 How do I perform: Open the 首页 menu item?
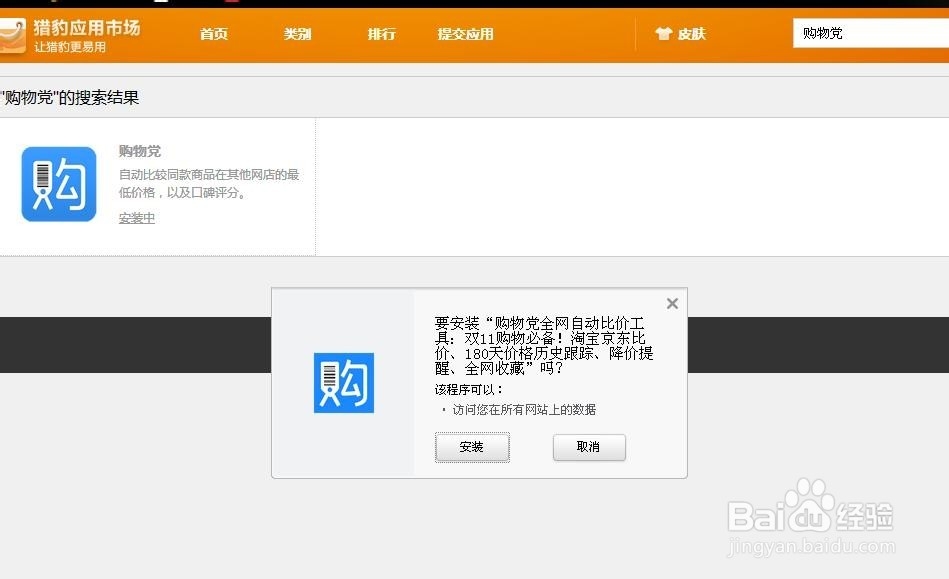tap(213, 33)
